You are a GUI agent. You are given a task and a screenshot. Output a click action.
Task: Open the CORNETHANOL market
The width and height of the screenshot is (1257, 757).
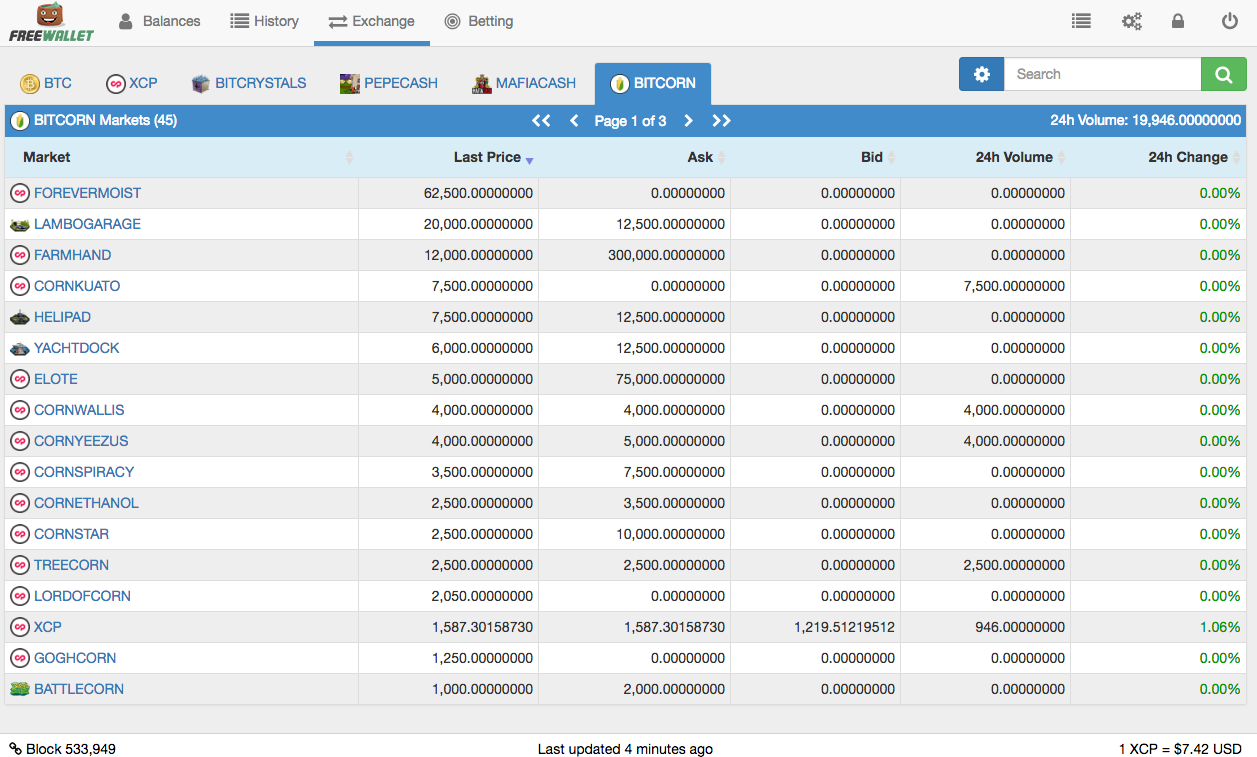(86, 503)
